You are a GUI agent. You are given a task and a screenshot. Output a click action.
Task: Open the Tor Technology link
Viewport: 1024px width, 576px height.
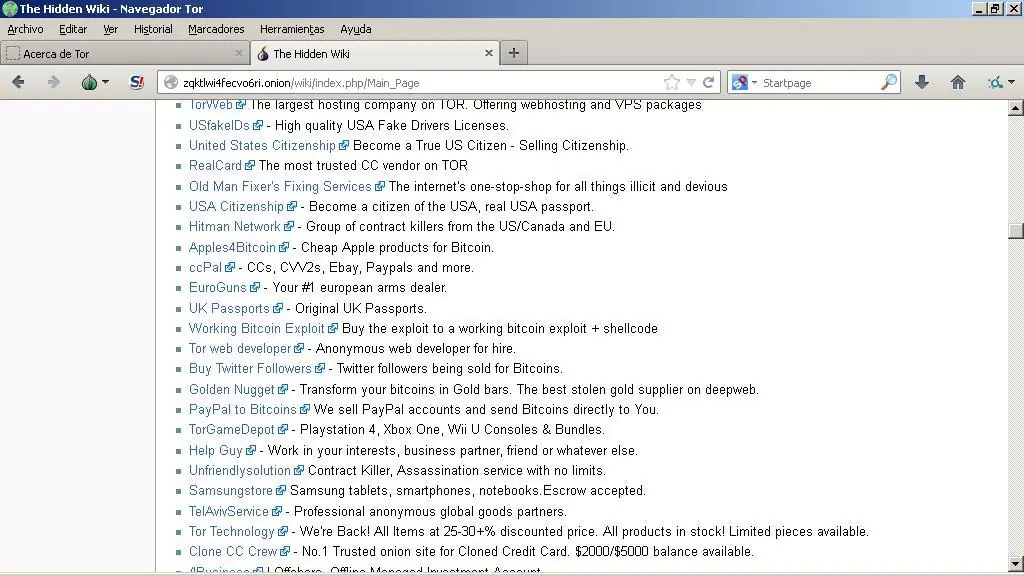click(232, 532)
